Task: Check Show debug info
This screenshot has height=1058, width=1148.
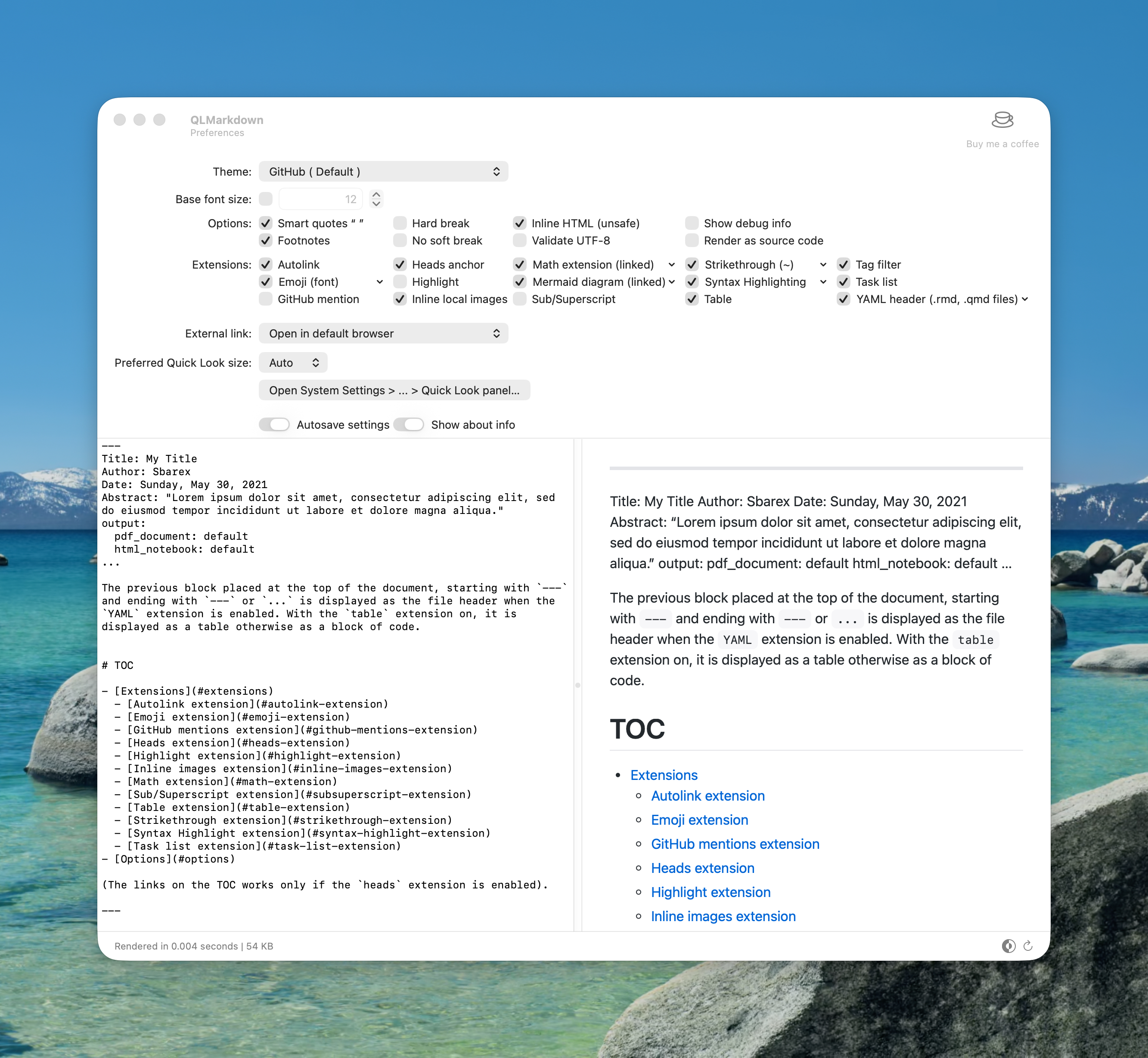Action: 692,223
